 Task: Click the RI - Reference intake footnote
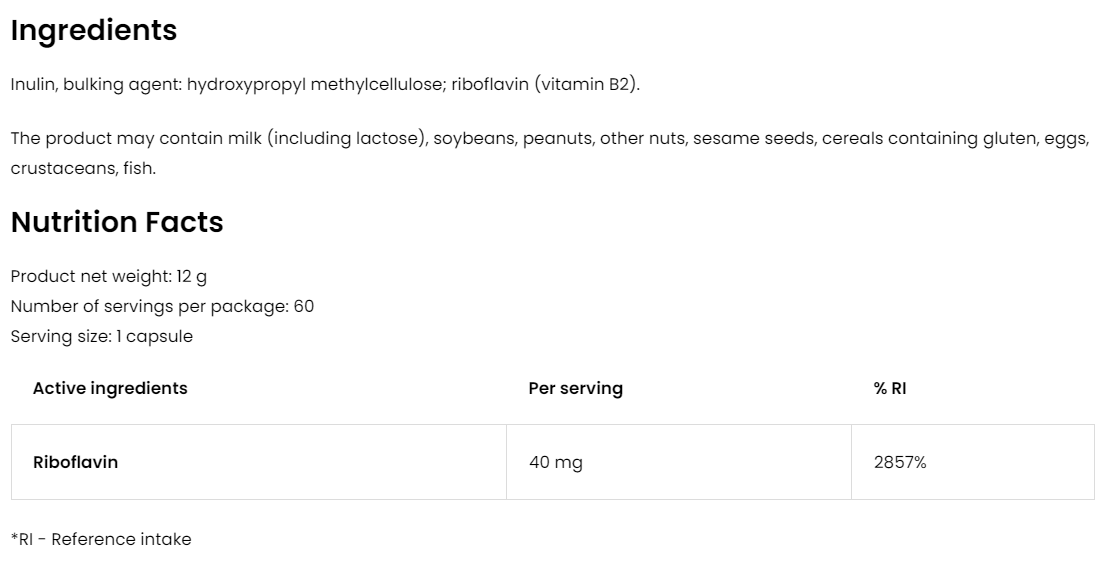(101, 539)
